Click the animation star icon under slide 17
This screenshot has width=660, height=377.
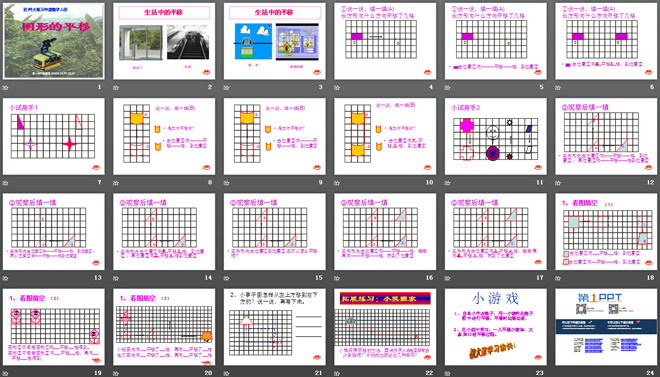pyautogui.click(x=447, y=278)
